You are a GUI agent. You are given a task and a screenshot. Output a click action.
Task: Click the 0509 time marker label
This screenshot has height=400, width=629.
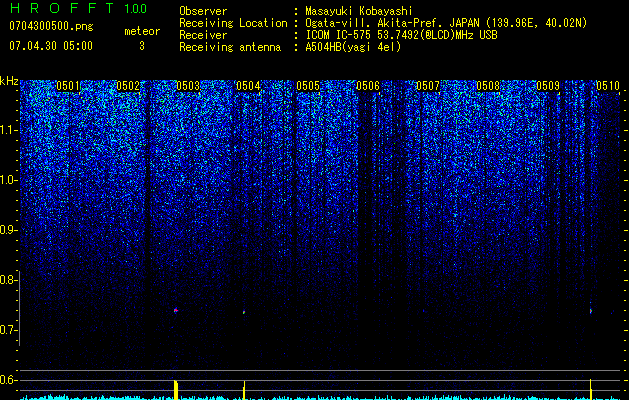point(548,86)
